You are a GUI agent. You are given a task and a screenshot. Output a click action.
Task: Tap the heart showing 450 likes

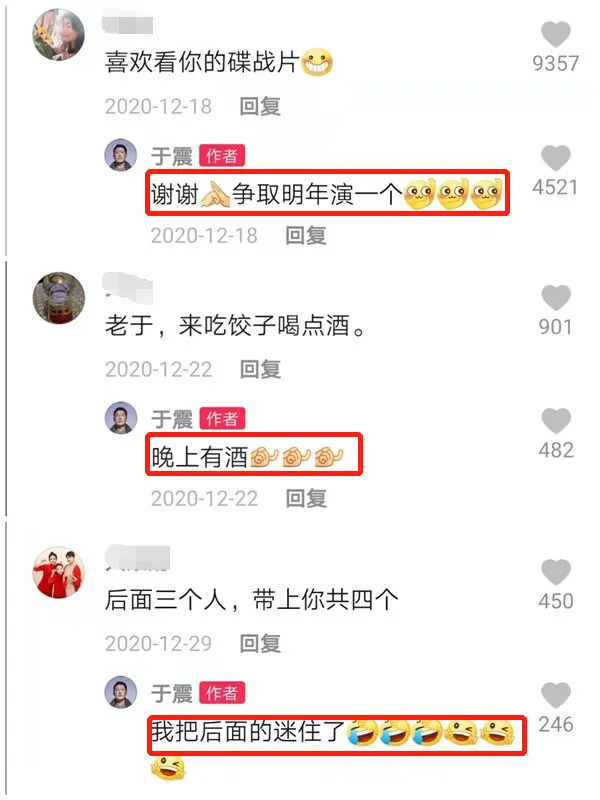556,572
